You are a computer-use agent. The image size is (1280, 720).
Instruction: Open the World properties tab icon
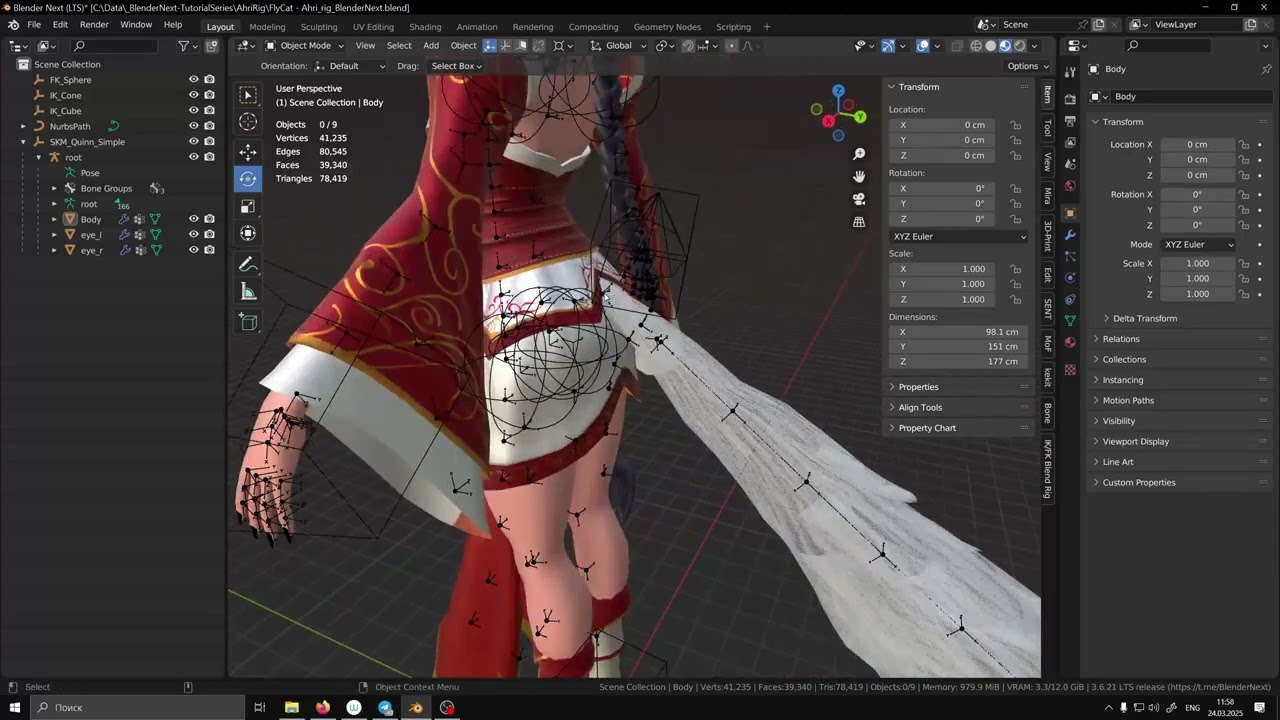1070,186
